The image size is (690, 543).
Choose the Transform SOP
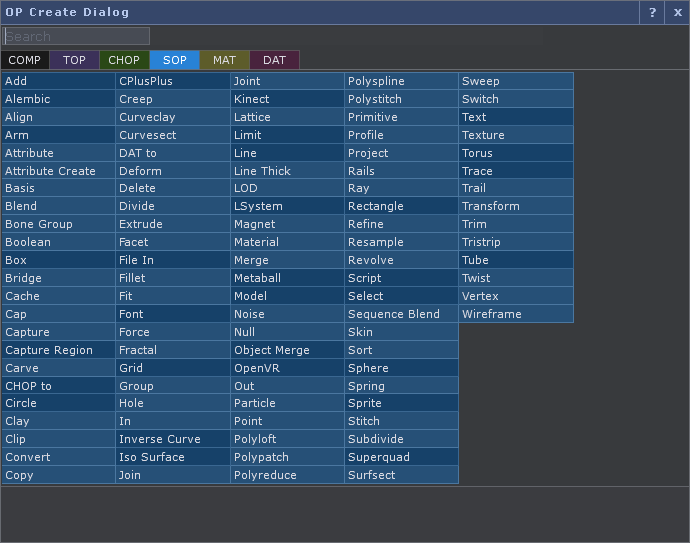(515, 206)
